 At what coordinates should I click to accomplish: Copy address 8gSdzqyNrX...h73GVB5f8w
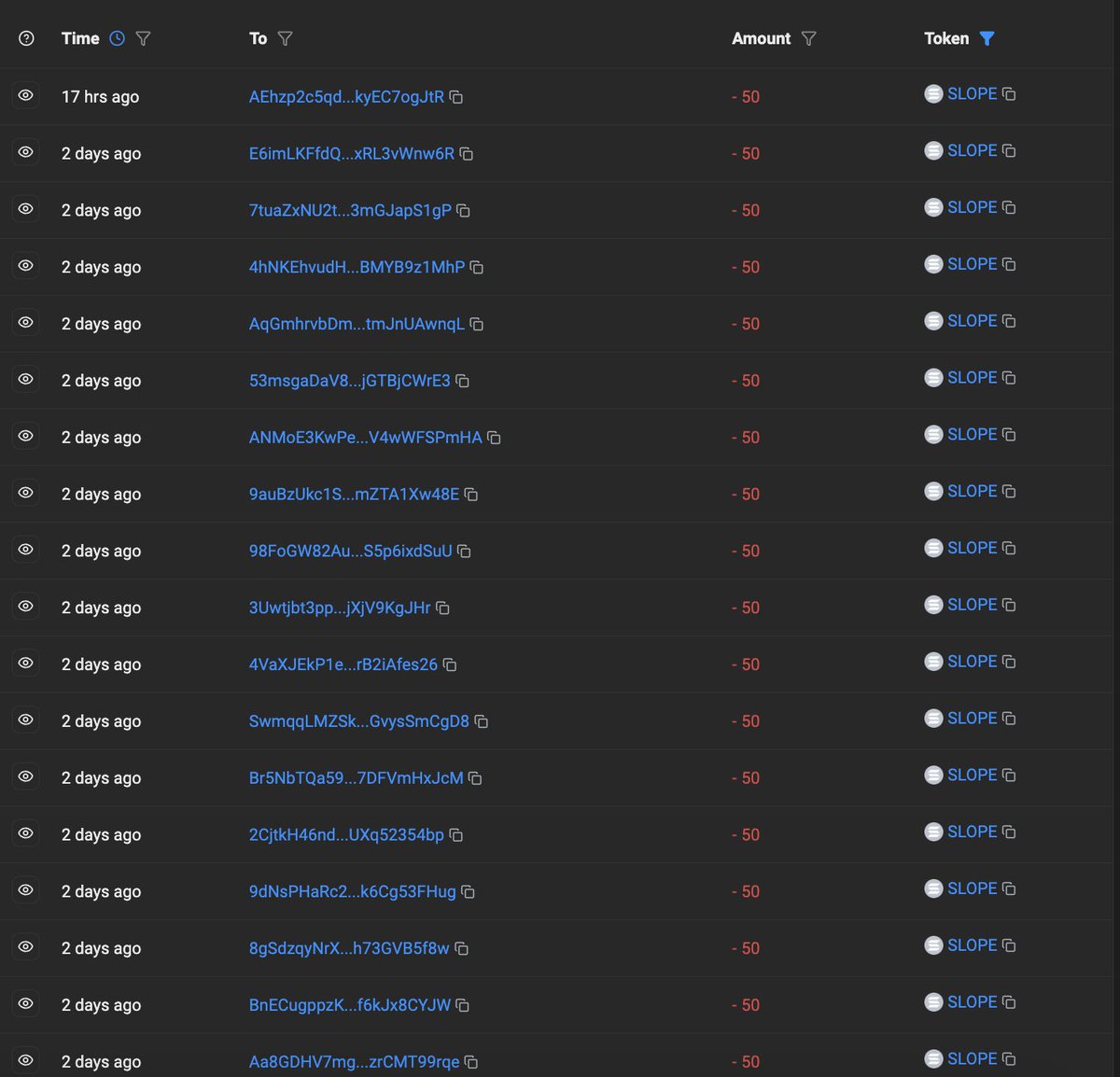pyautogui.click(x=462, y=949)
